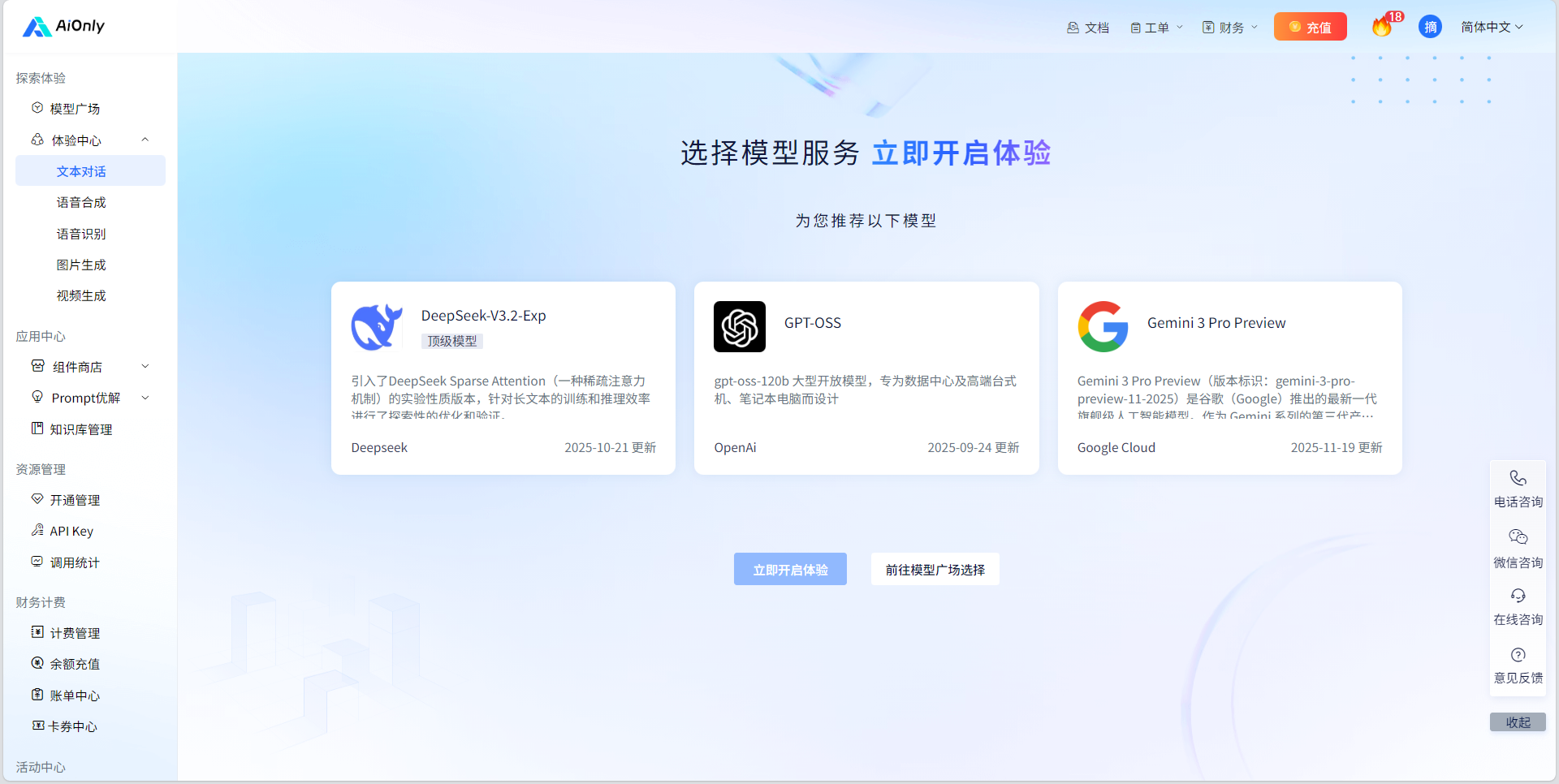Image resolution: width=1559 pixels, height=784 pixels.
Task: Click the 调用统计 chart icon
Action: tap(37, 562)
